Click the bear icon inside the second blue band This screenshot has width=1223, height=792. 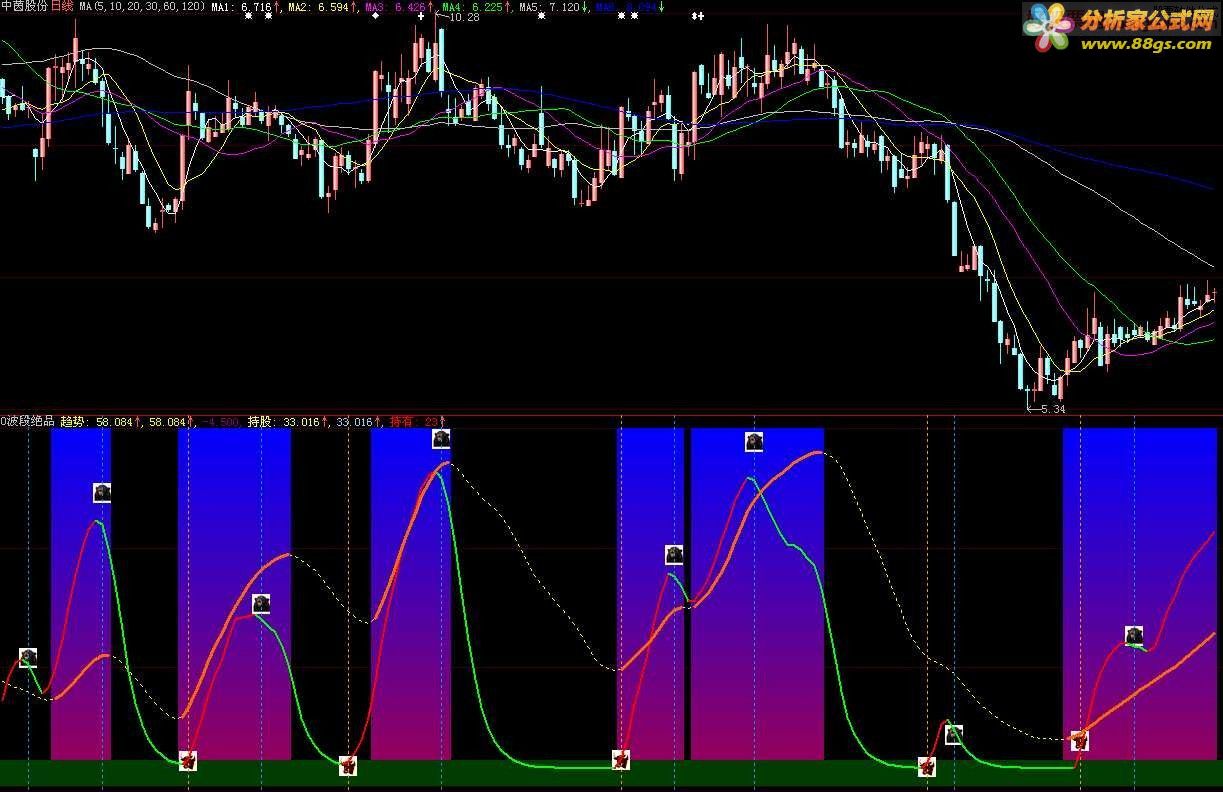pyautogui.click(x=261, y=603)
